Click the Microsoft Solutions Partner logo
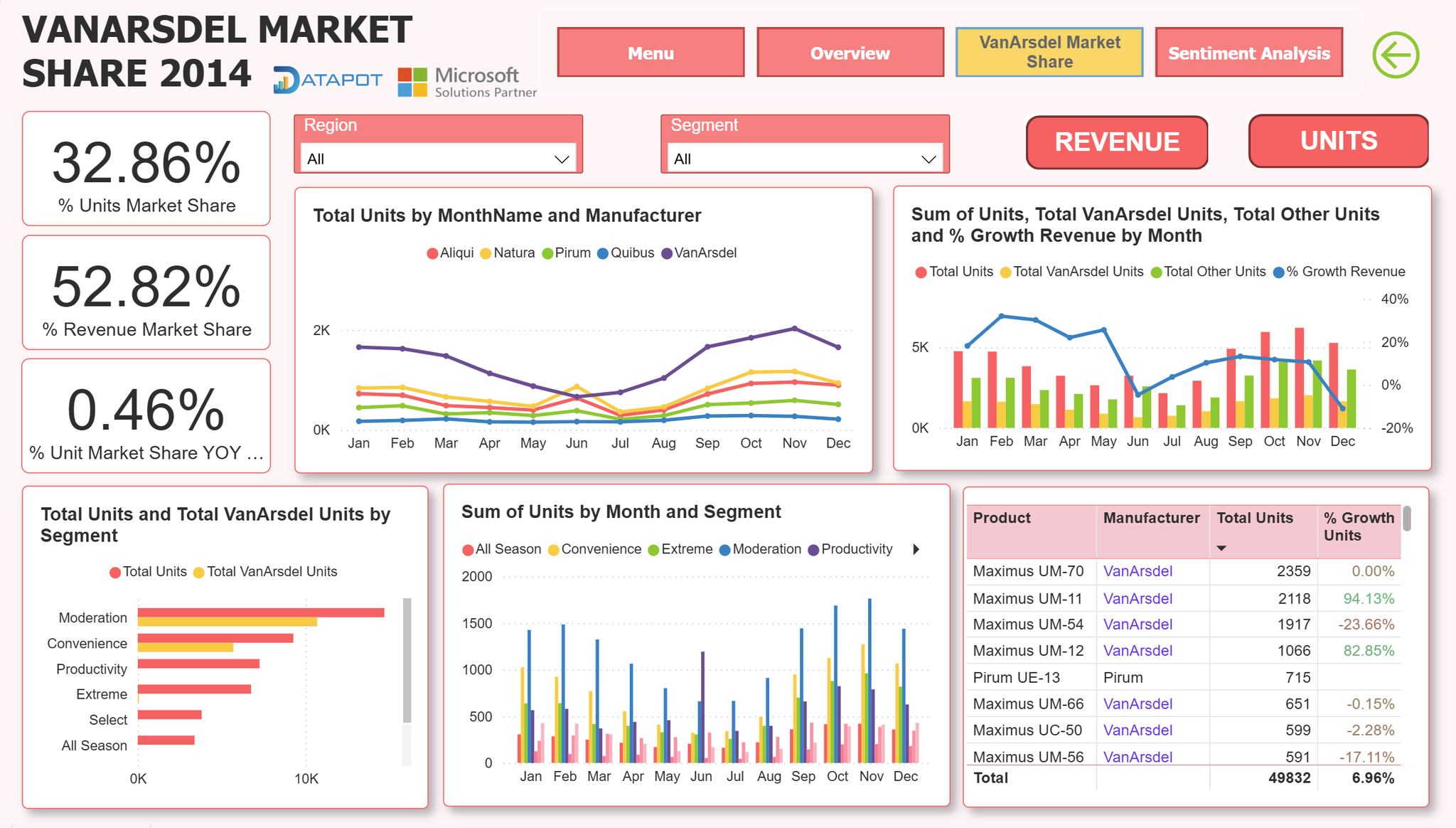The image size is (1456, 828). tap(467, 82)
